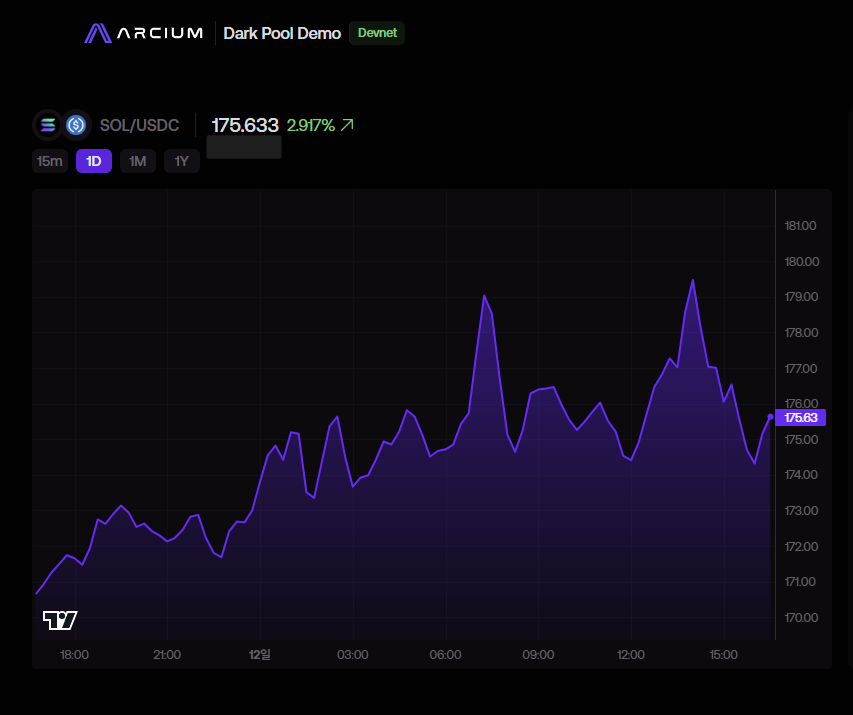Click the 09:00 time axis label
Image resolution: width=853 pixels, height=715 pixels.
pos(538,655)
